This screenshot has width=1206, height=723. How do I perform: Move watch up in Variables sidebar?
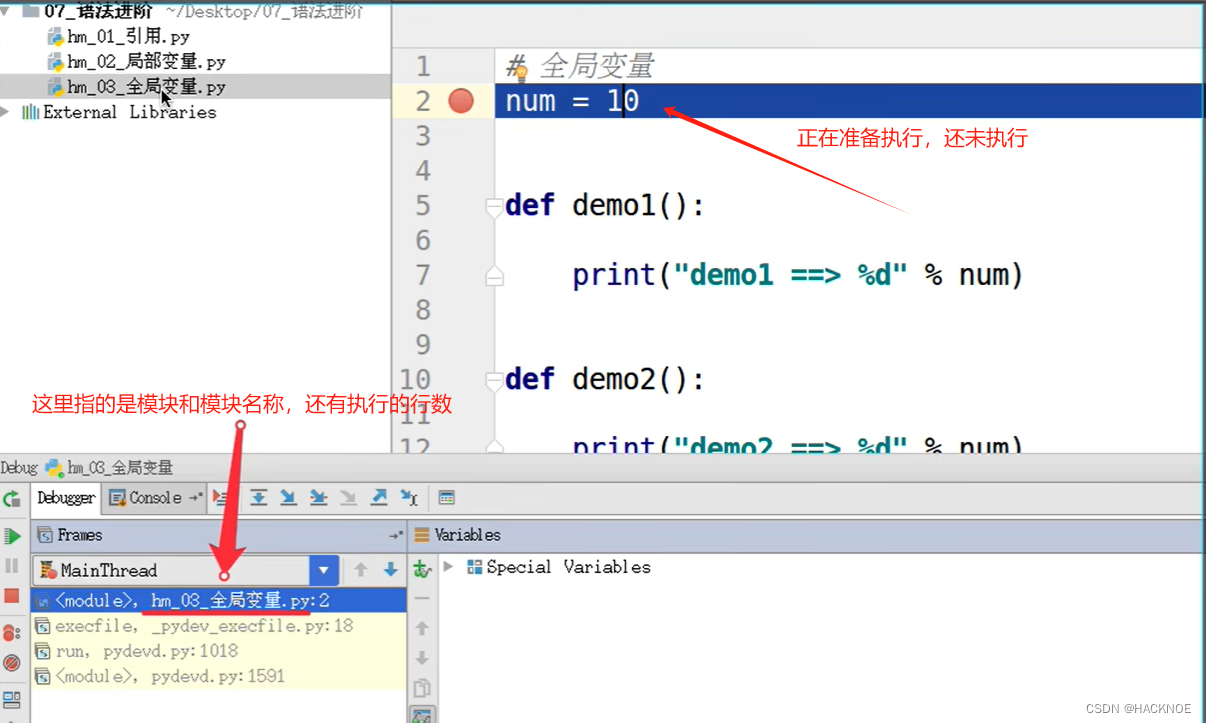(422, 628)
